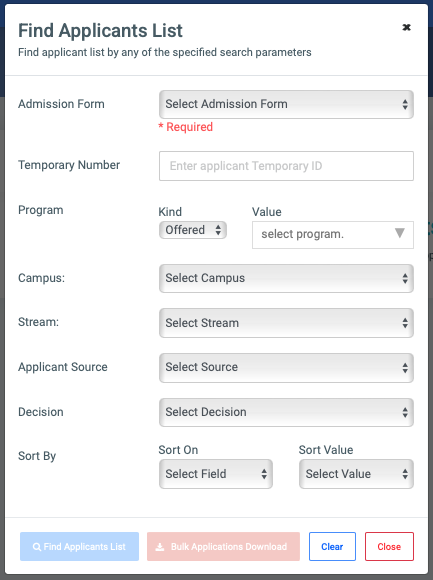Open the Select Stream dropdown
Viewport: 433px width, 580px height.
[x=286, y=323]
